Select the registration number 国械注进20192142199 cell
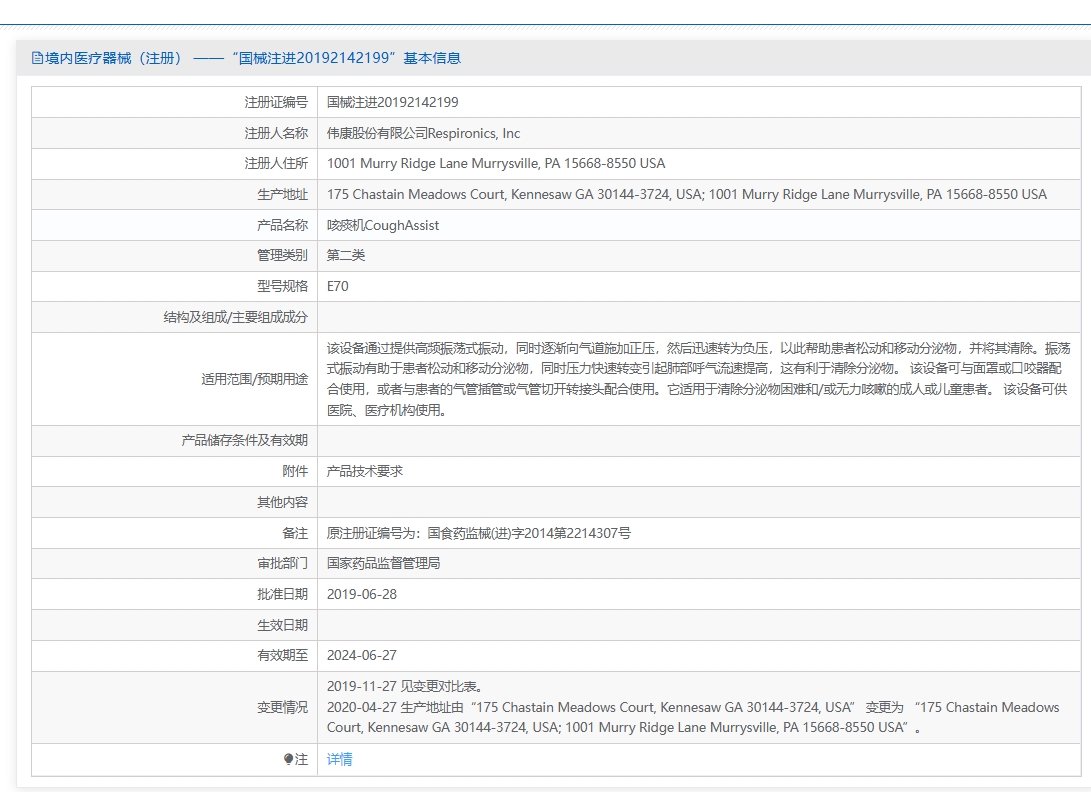1091x792 pixels. pos(392,102)
